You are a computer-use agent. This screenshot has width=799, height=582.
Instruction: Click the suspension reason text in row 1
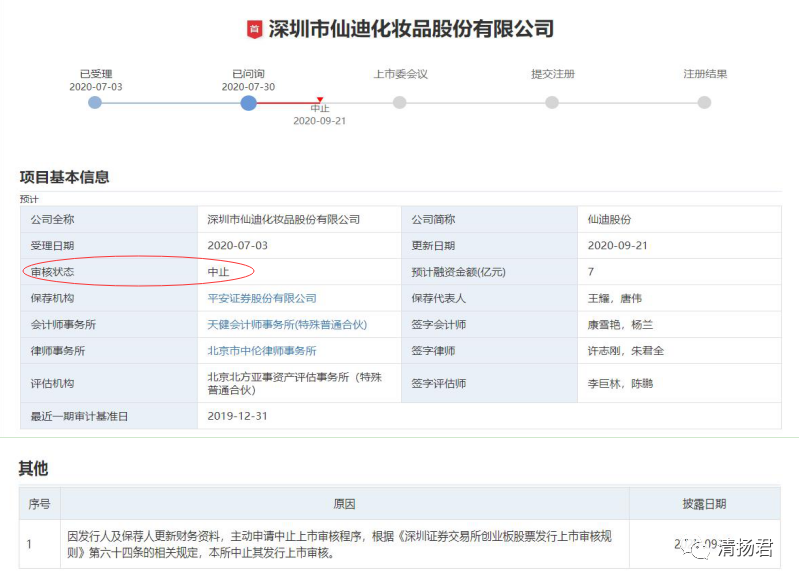tap(339, 544)
